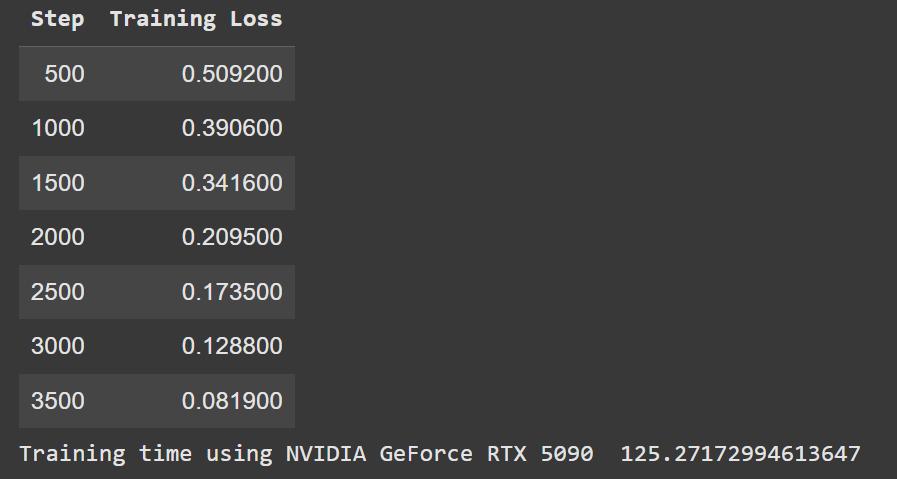Click the Step column header

click(x=57, y=19)
